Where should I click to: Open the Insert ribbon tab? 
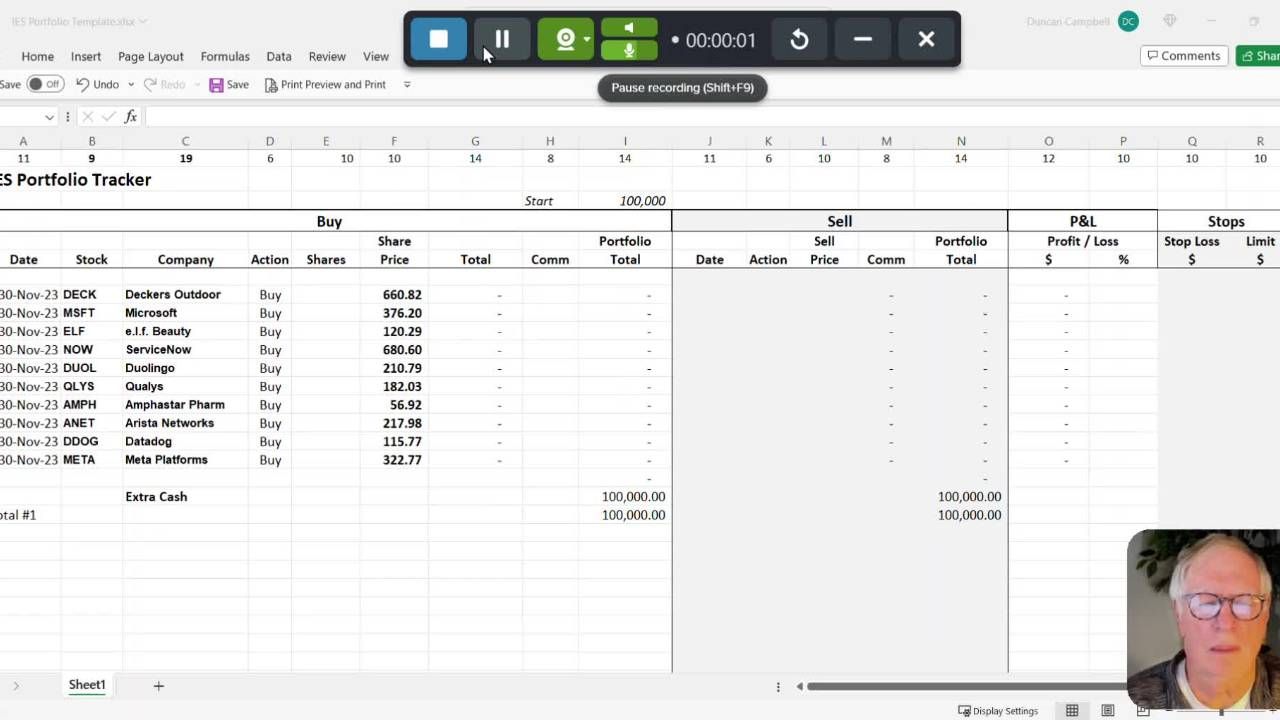tap(86, 56)
